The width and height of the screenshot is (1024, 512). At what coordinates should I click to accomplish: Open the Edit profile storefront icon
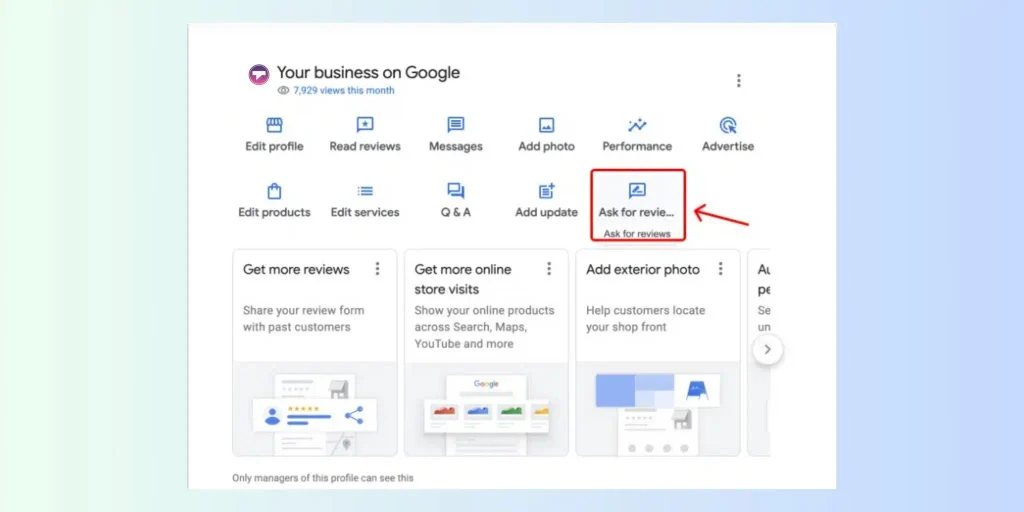pyautogui.click(x=274, y=125)
